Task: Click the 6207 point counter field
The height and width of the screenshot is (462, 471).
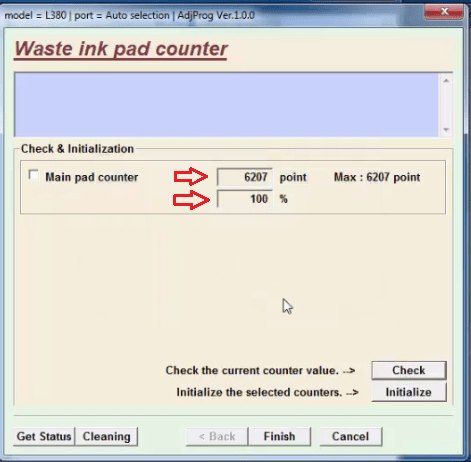Action: click(x=245, y=177)
